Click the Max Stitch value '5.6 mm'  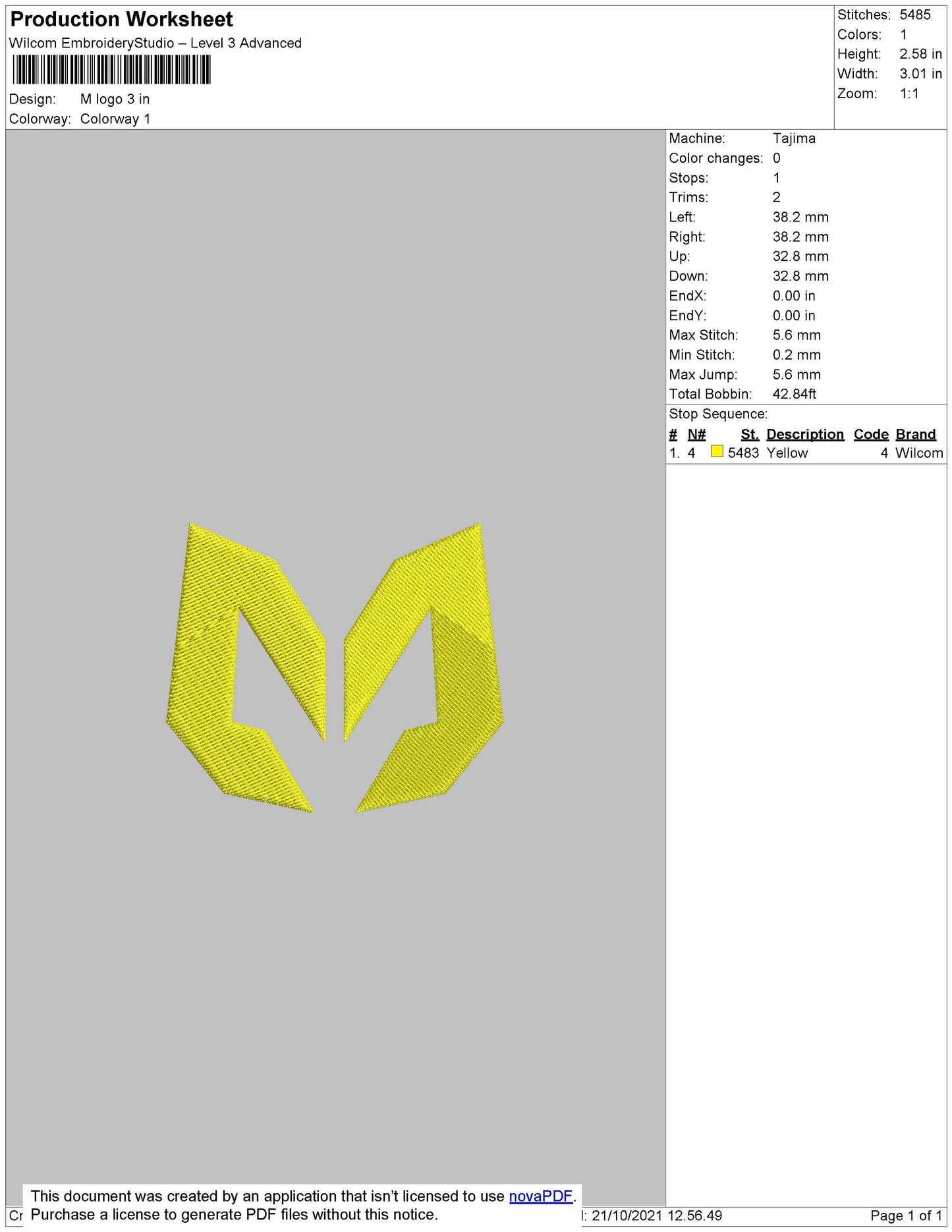click(797, 335)
